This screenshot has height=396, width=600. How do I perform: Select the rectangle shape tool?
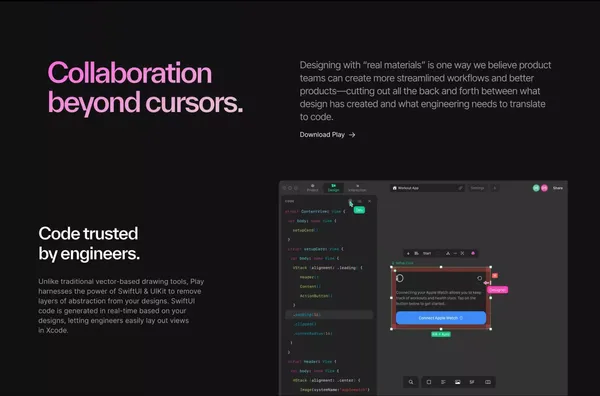pos(429,382)
